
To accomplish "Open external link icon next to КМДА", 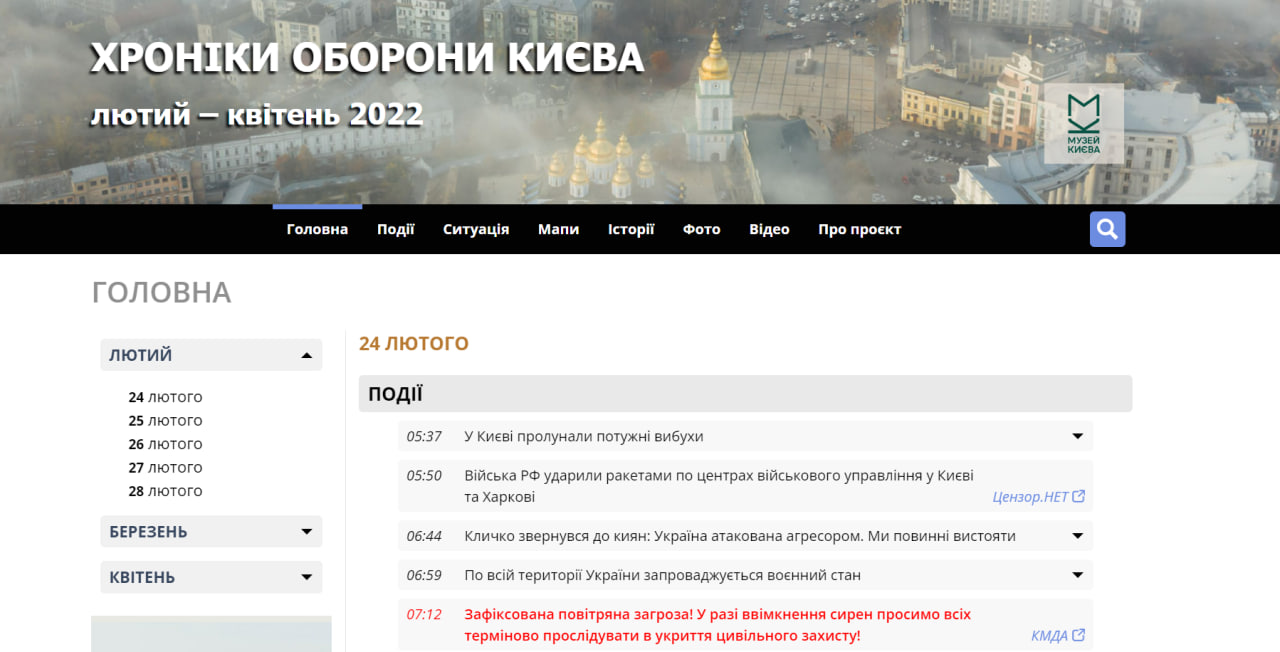I will click(x=1079, y=636).
